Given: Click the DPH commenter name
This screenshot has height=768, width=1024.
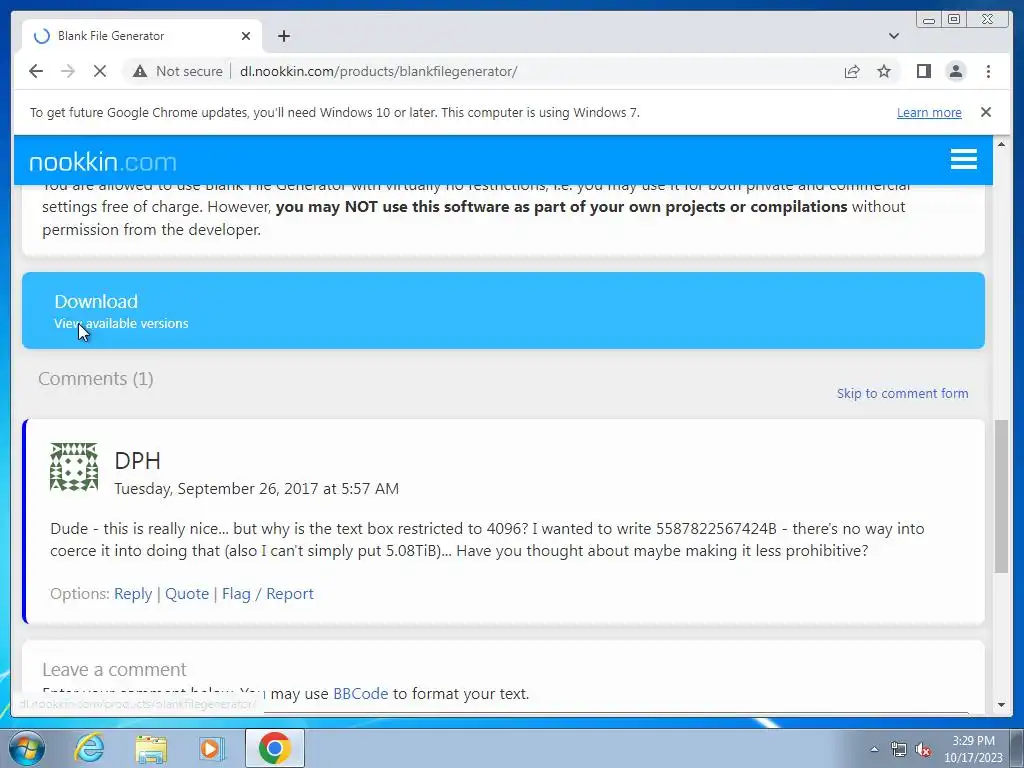Looking at the screenshot, I should [x=137, y=460].
